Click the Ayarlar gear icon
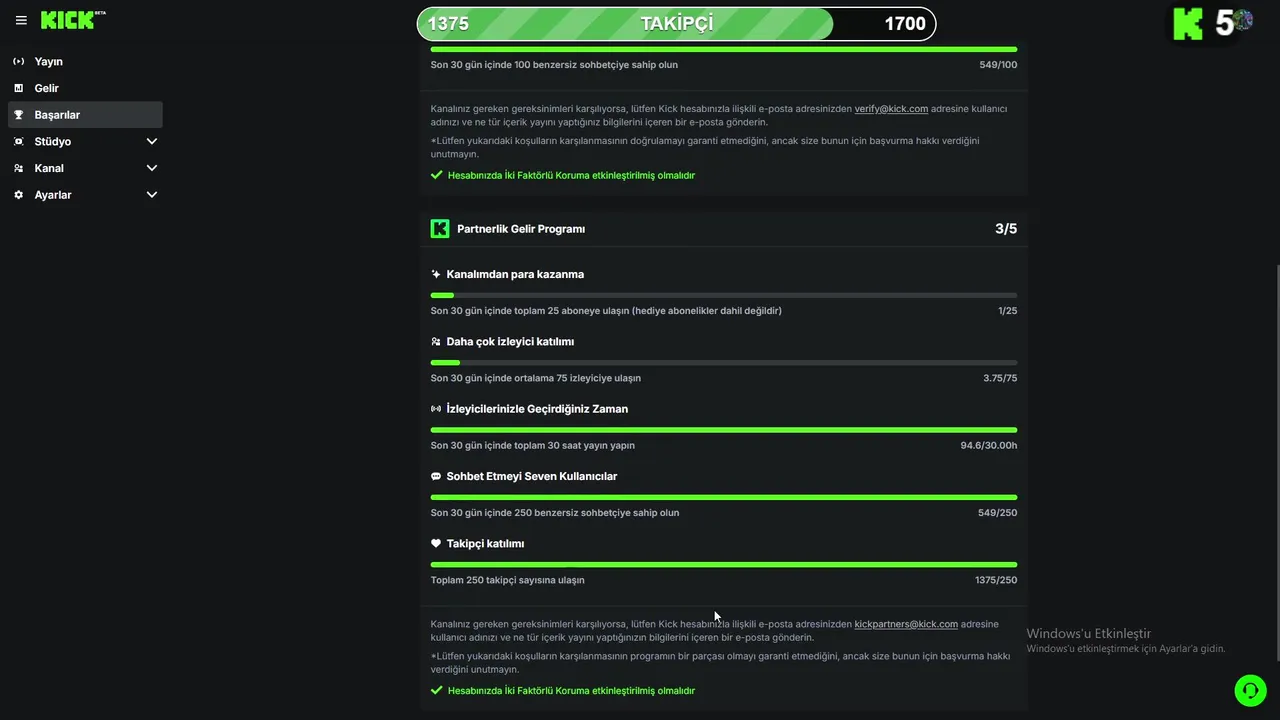 18,195
